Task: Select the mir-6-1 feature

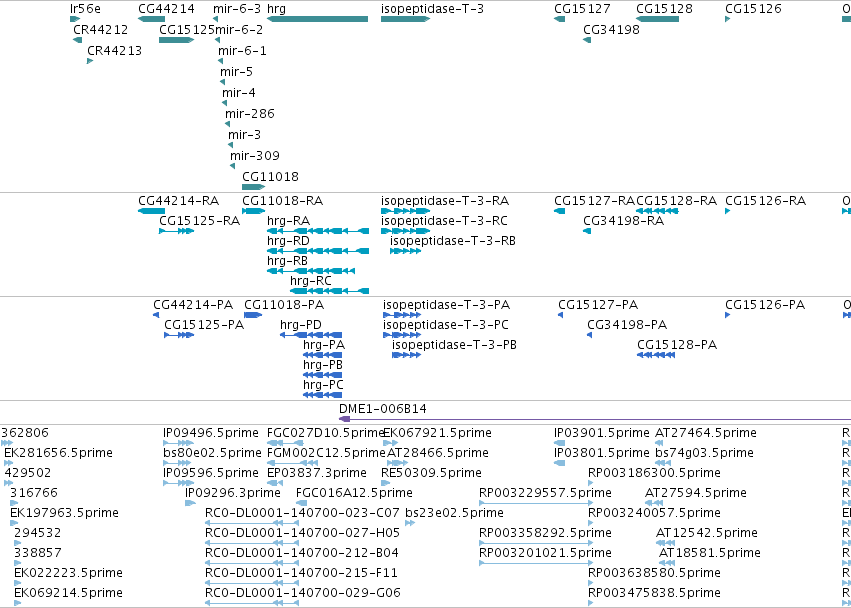Action: (x=221, y=61)
